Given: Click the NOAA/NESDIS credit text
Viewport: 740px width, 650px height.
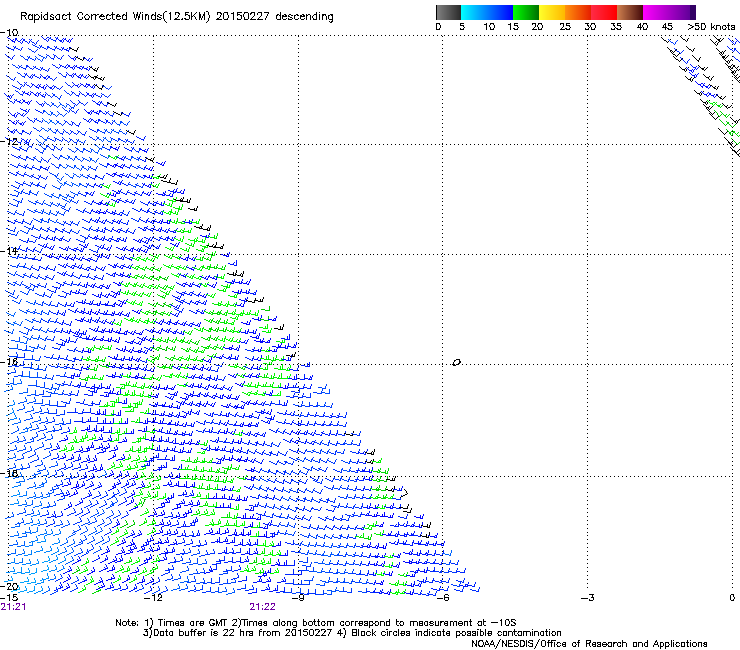Looking at the screenshot, I should (589, 644).
